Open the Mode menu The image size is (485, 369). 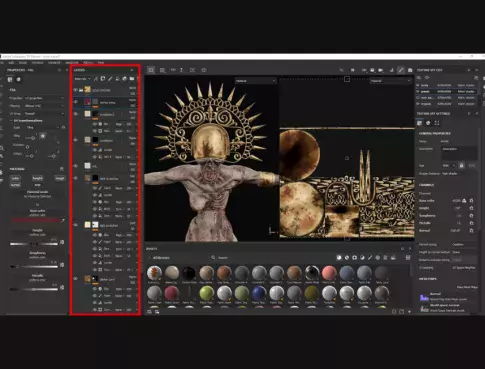pyautogui.click(x=23, y=63)
